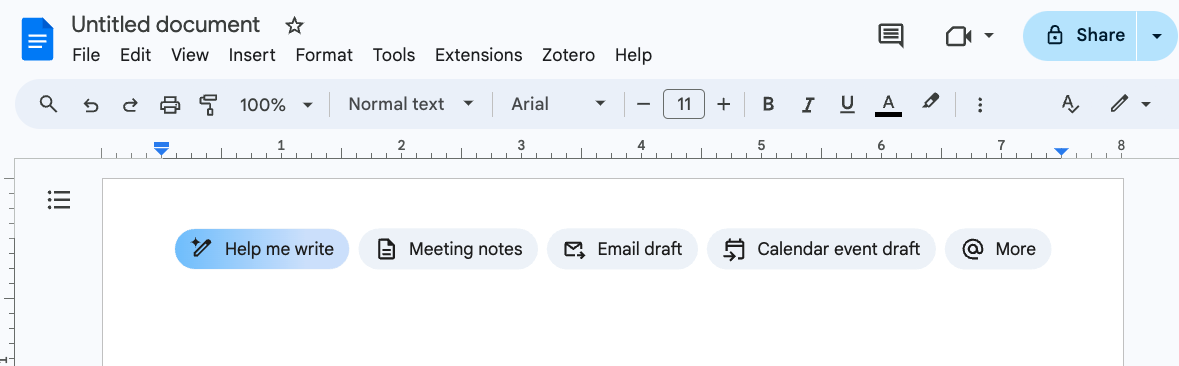Image resolution: width=1179 pixels, height=366 pixels.
Task: Show the document outline list icon
Action: [59, 199]
